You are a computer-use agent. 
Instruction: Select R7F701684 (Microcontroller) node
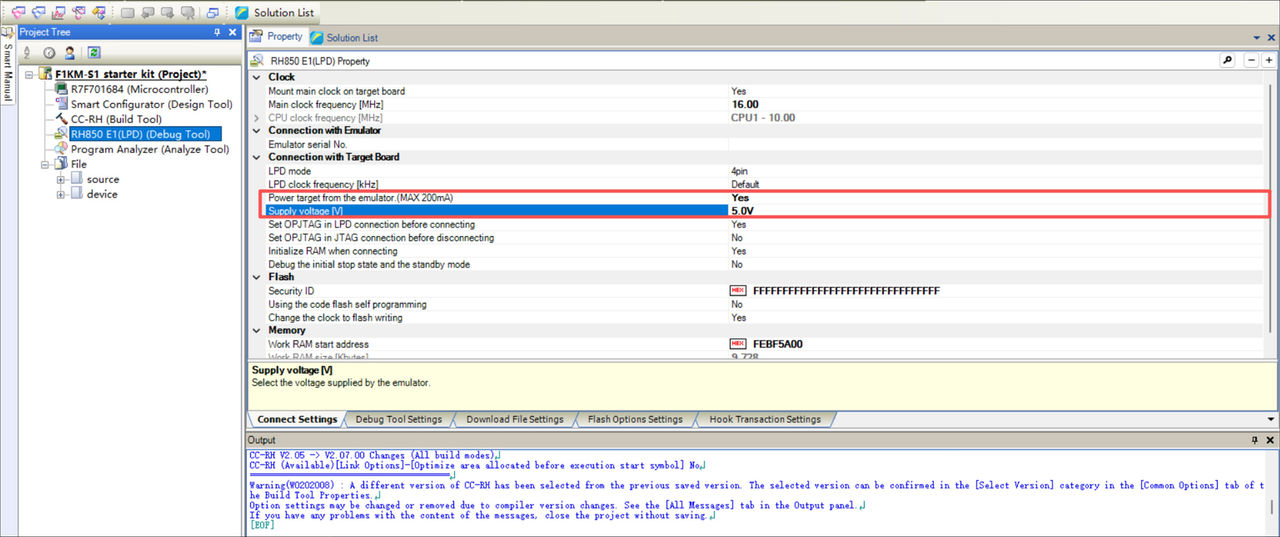point(139,89)
